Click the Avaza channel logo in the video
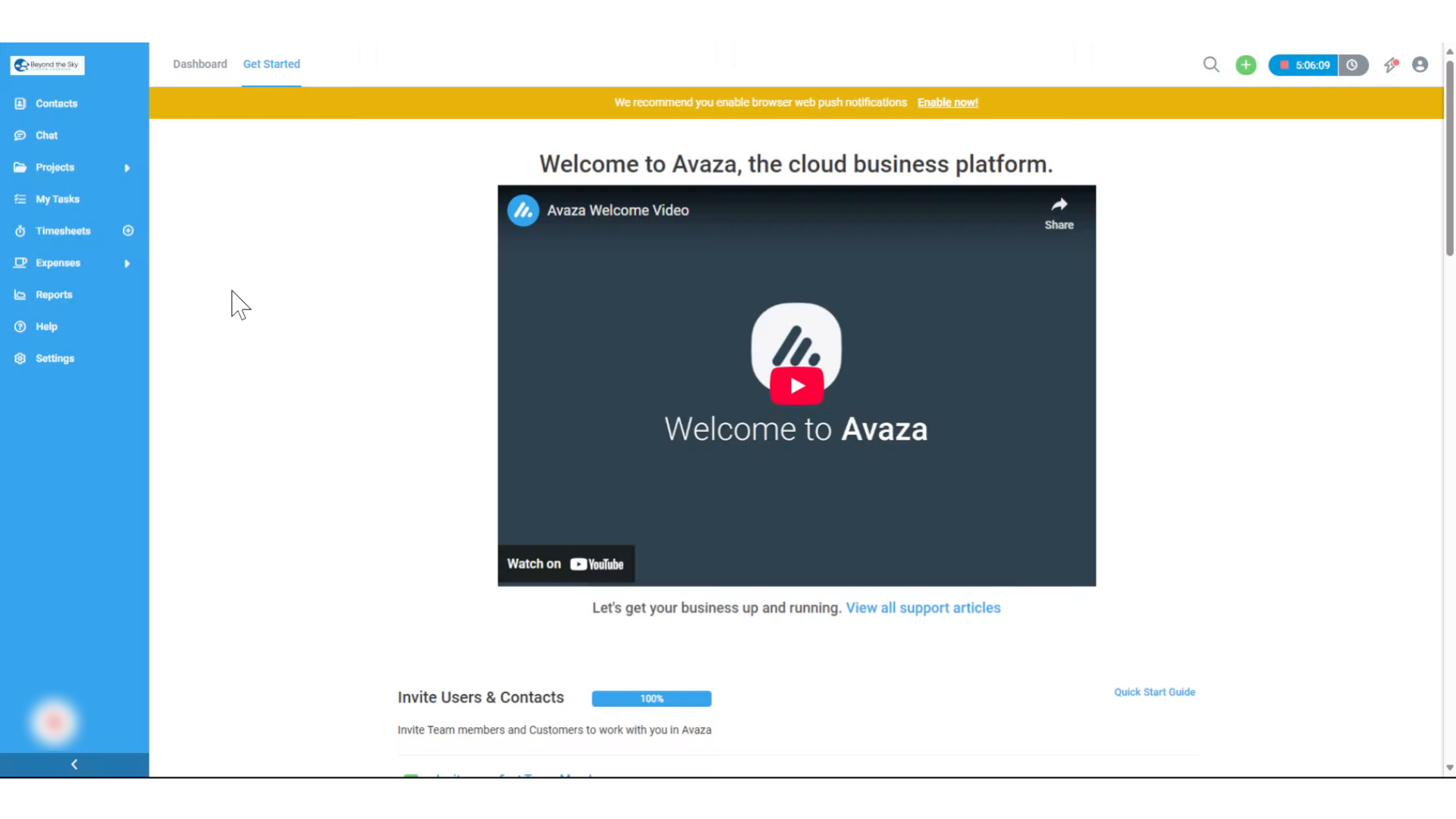 click(523, 211)
